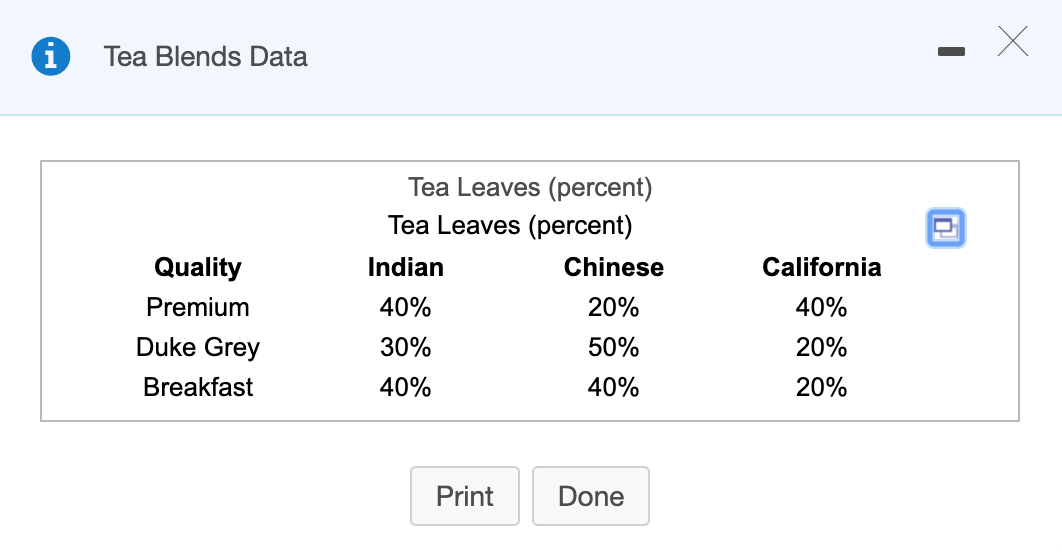
Task: Click the Breakfast California 20% cell
Action: pyautogui.click(x=822, y=387)
